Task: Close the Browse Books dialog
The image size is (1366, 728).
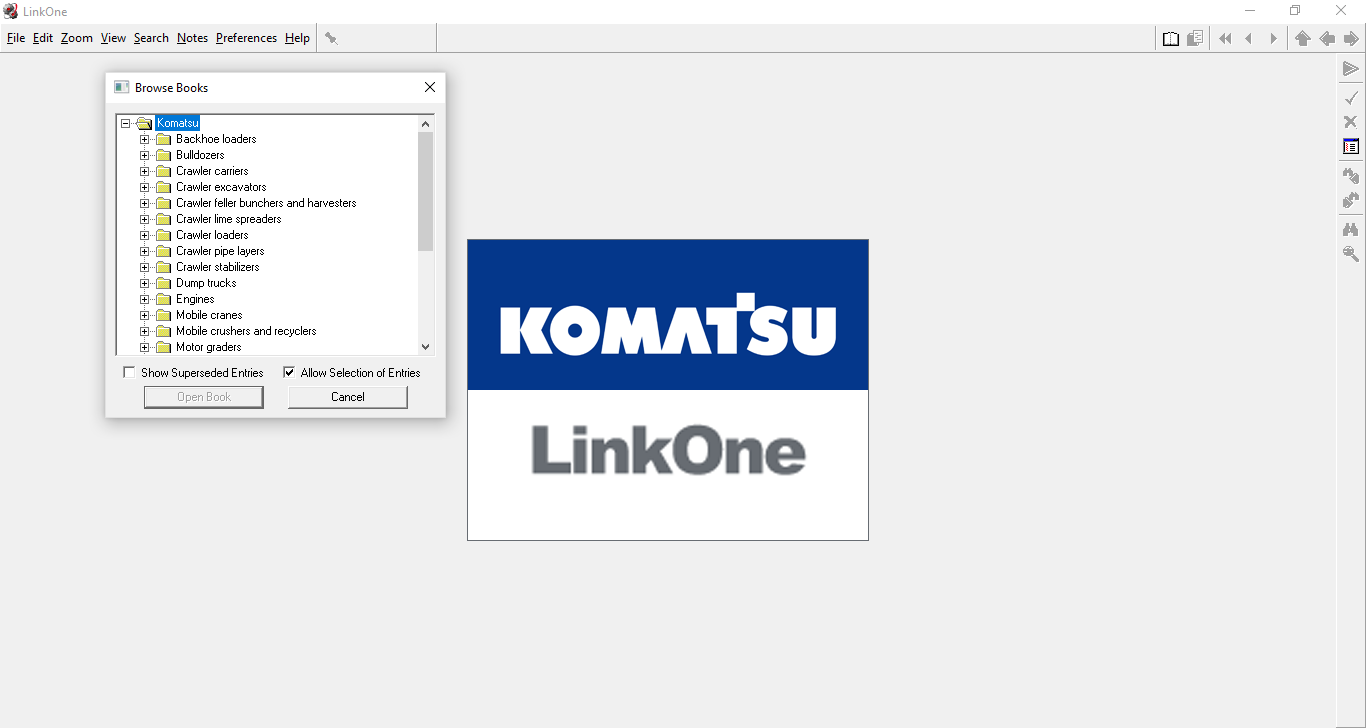Action: [x=430, y=87]
